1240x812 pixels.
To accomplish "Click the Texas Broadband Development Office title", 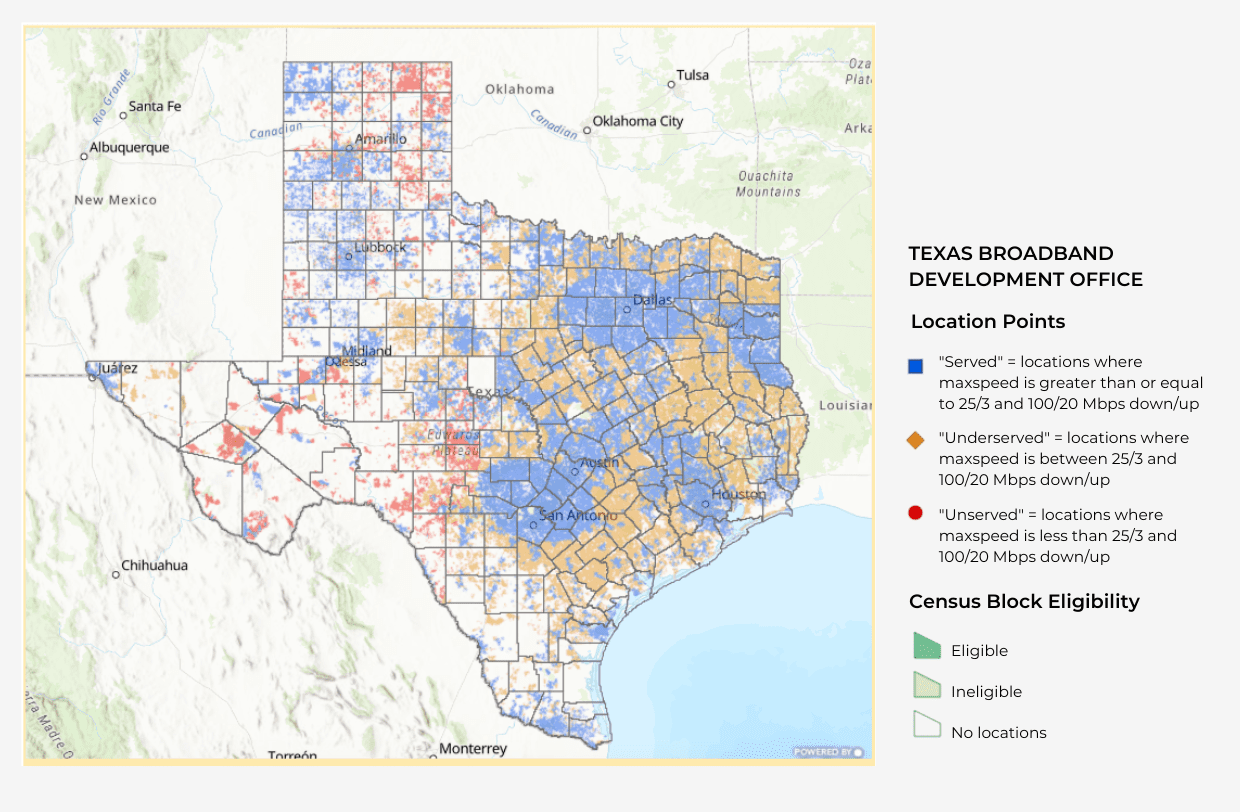I will point(1026,266).
